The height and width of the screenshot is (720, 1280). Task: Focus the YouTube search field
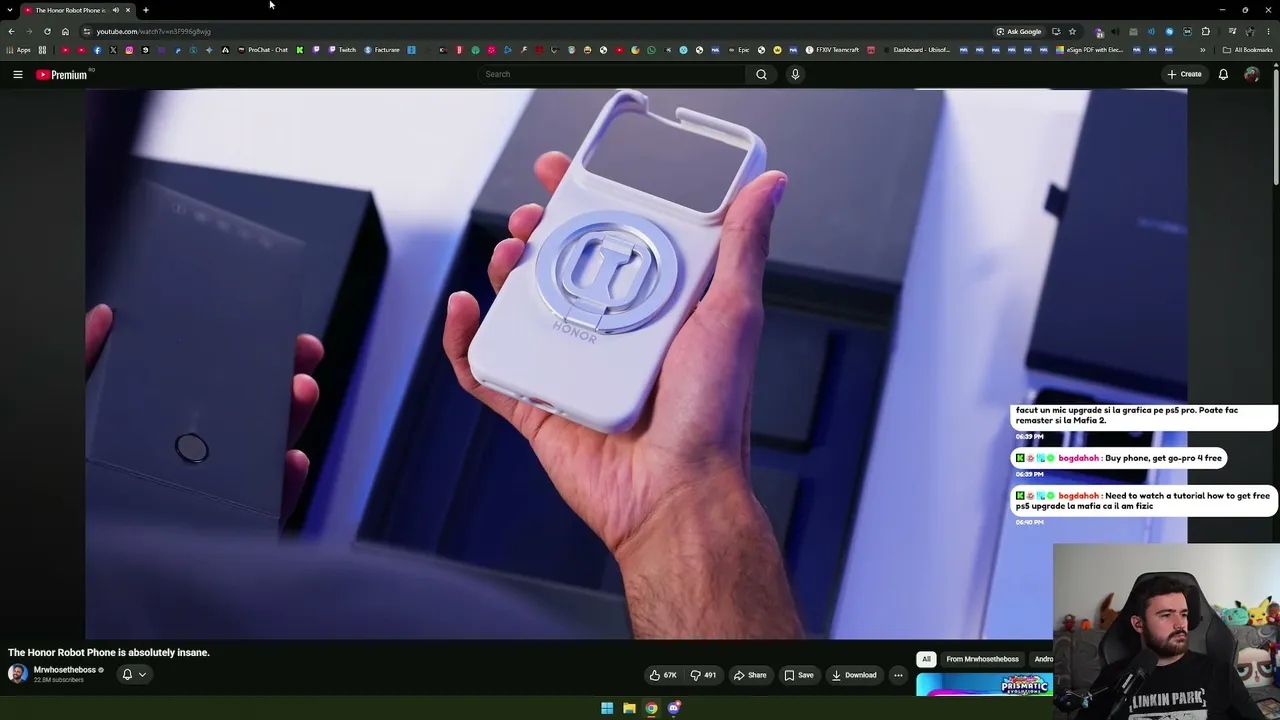[x=612, y=74]
